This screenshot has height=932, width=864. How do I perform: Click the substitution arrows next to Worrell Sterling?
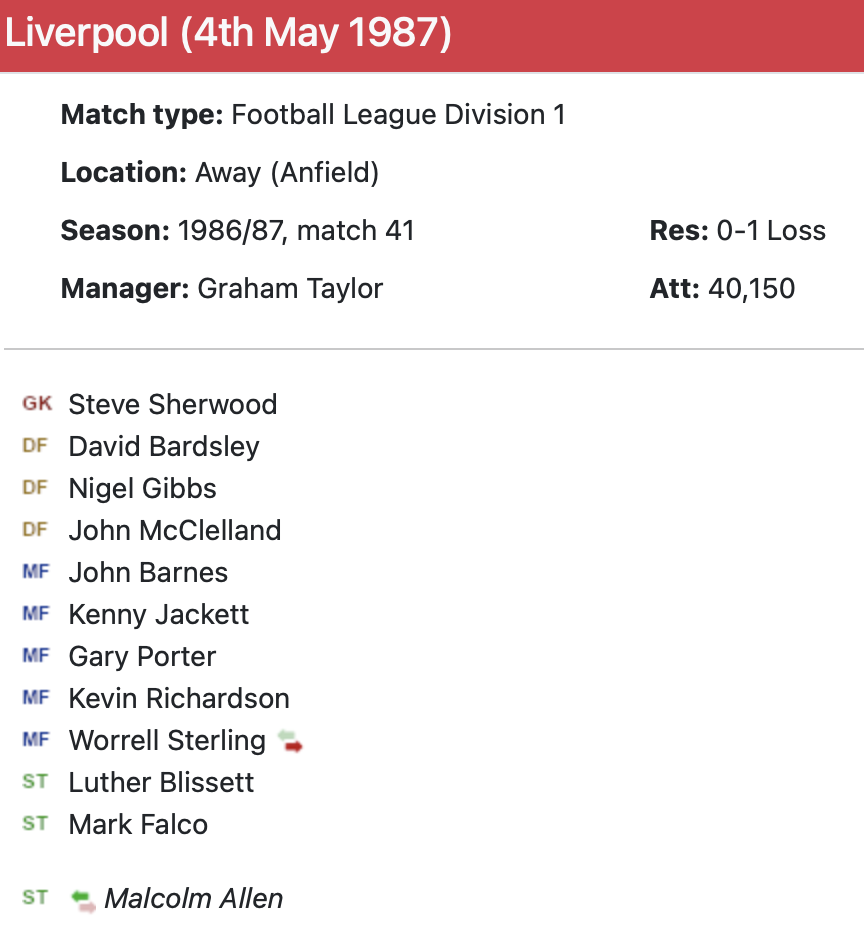(290, 741)
